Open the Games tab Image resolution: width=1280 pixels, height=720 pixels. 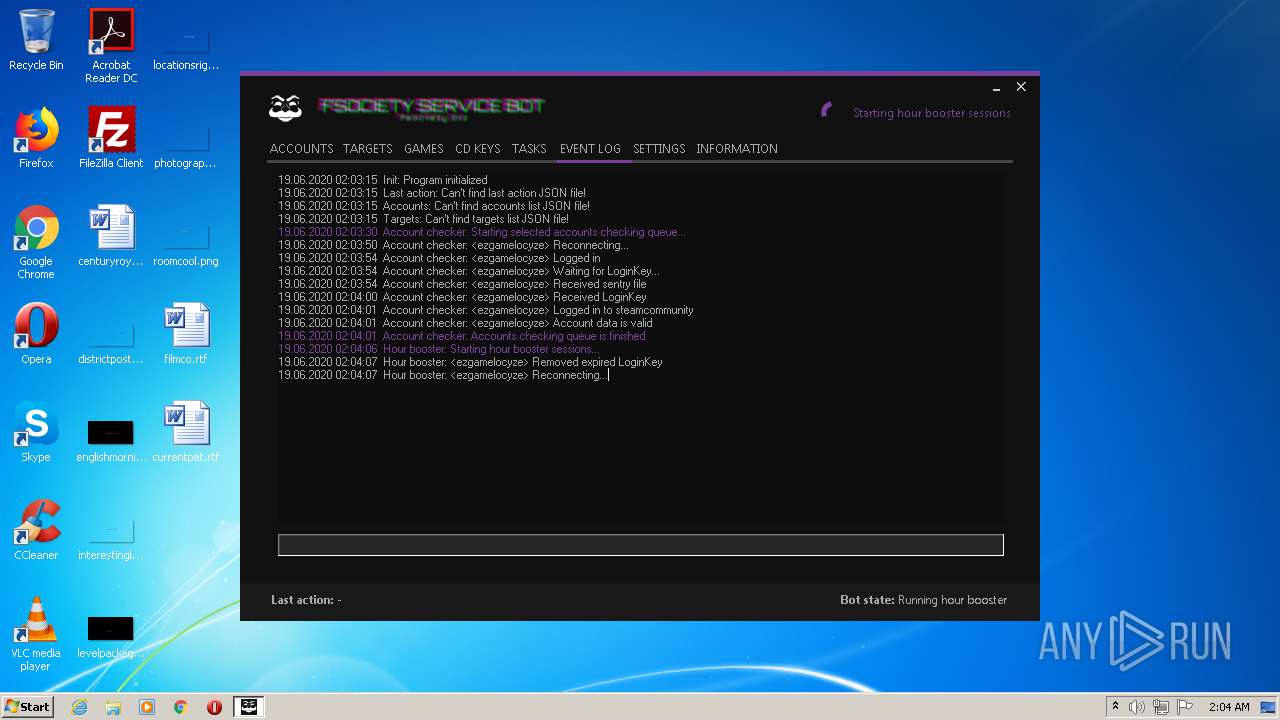coord(423,149)
